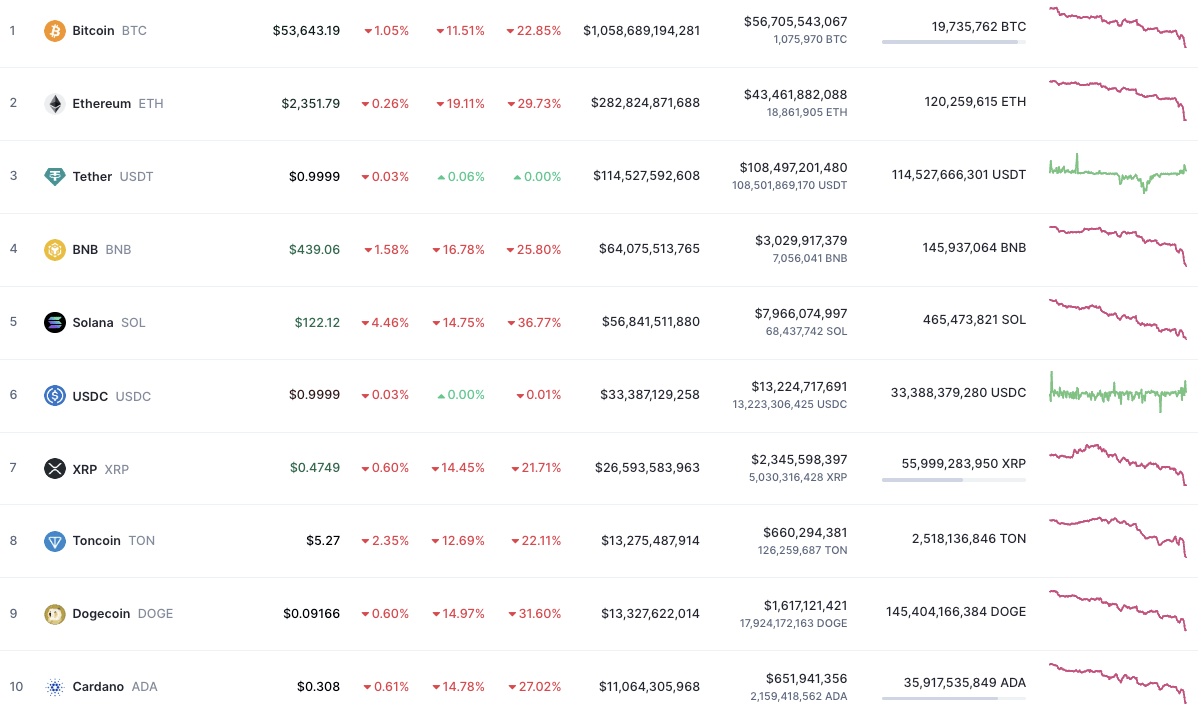Click Tether's green sparkline chart

point(1118,173)
